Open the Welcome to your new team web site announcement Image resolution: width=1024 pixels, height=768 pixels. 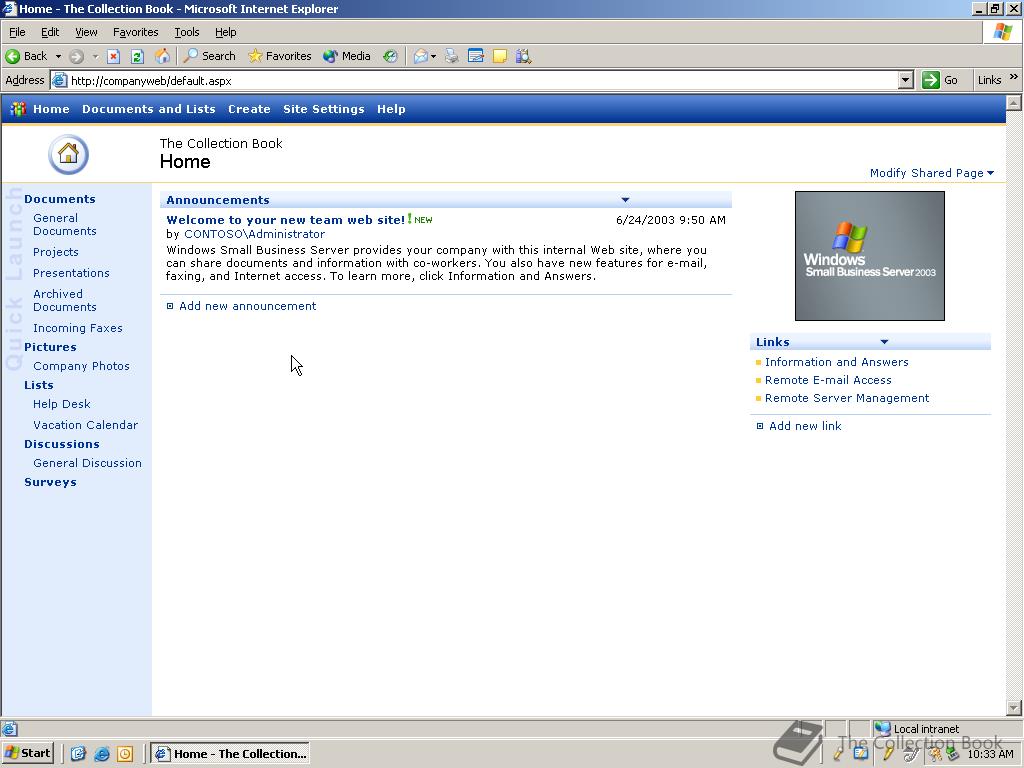(x=285, y=220)
